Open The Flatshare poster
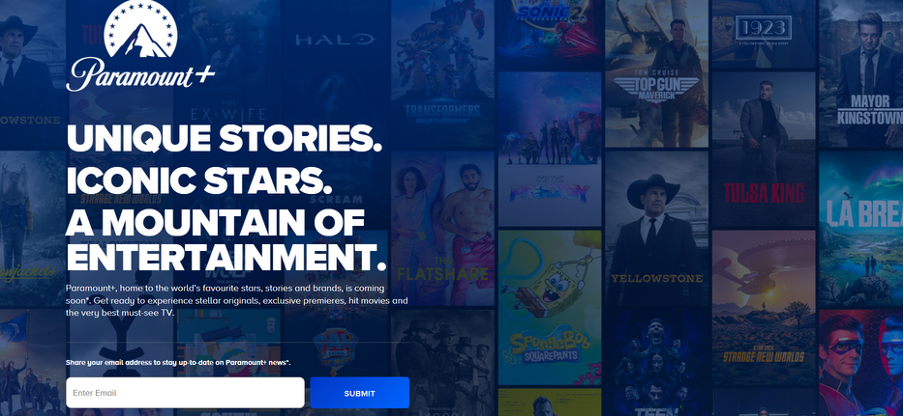The image size is (904, 416). point(443,228)
